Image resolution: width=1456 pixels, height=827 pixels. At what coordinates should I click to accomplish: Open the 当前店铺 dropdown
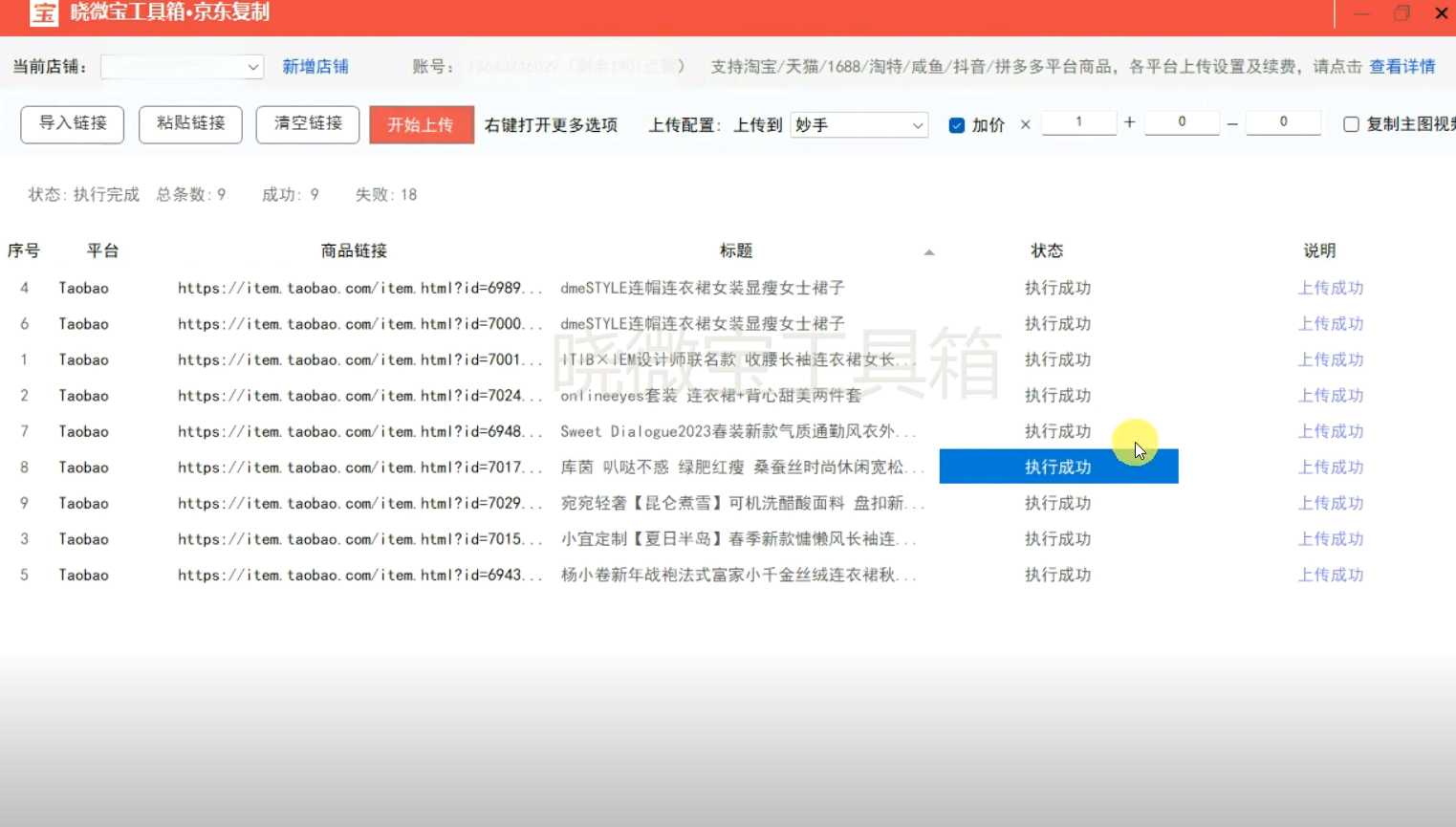point(182,67)
